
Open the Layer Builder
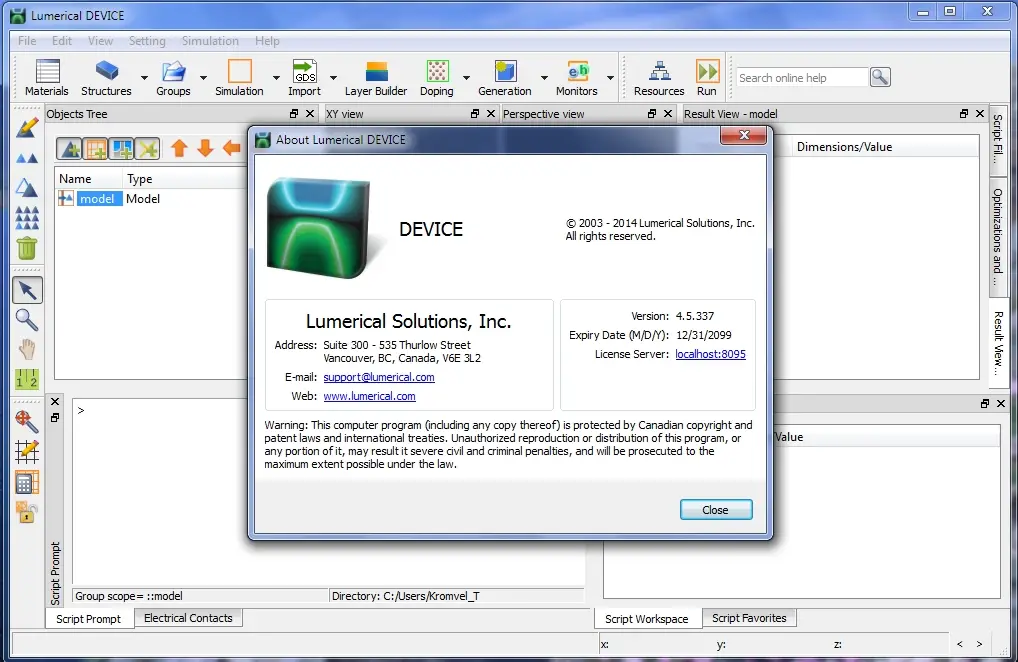tap(376, 78)
